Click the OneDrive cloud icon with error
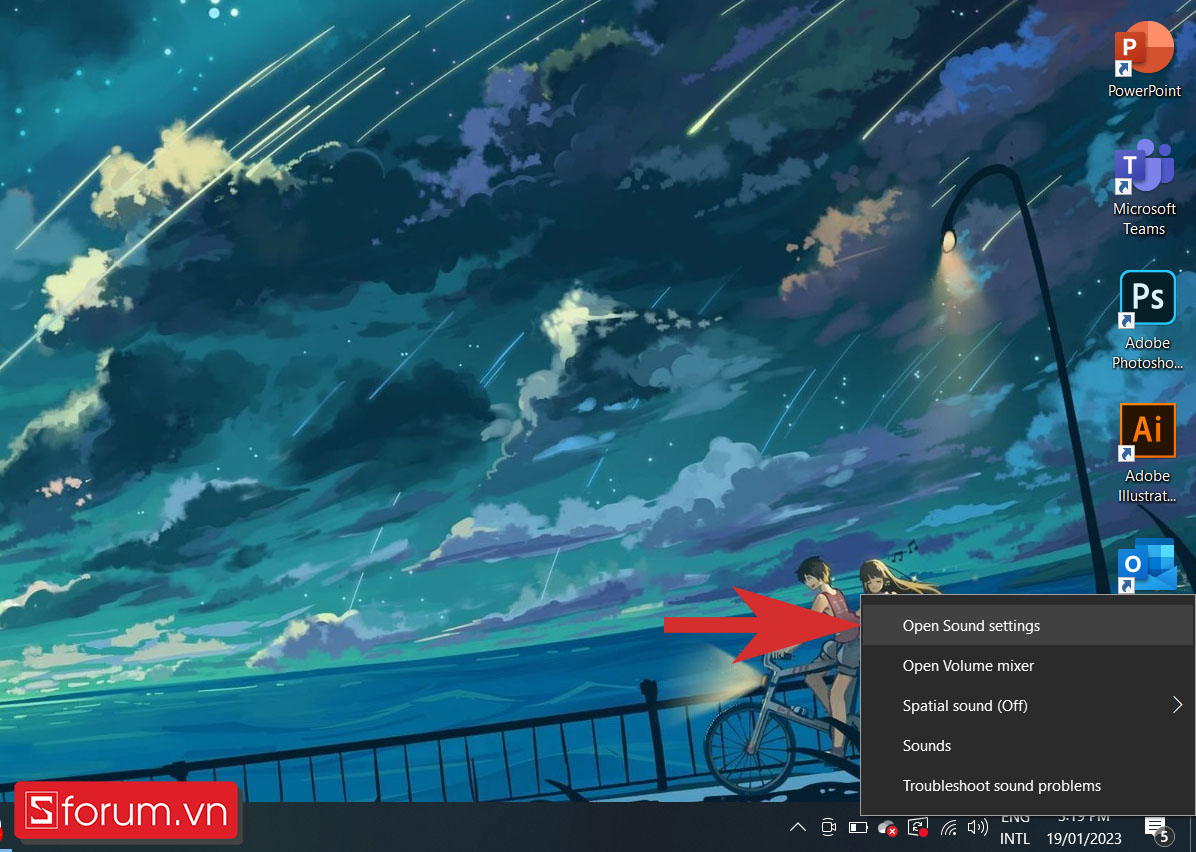The image size is (1196, 852). click(x=887, y=828)
